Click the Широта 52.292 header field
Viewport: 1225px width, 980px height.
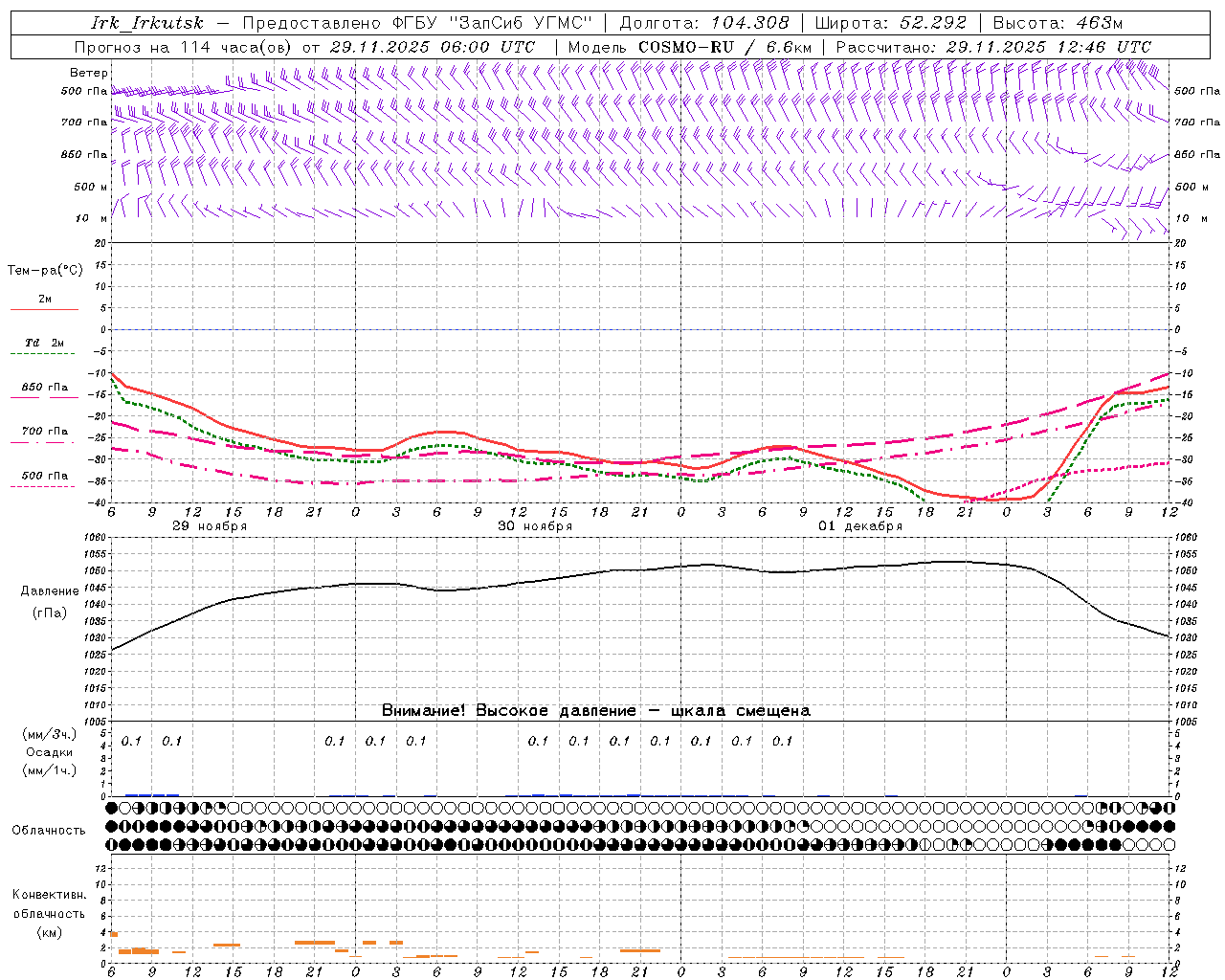(890, 23)
